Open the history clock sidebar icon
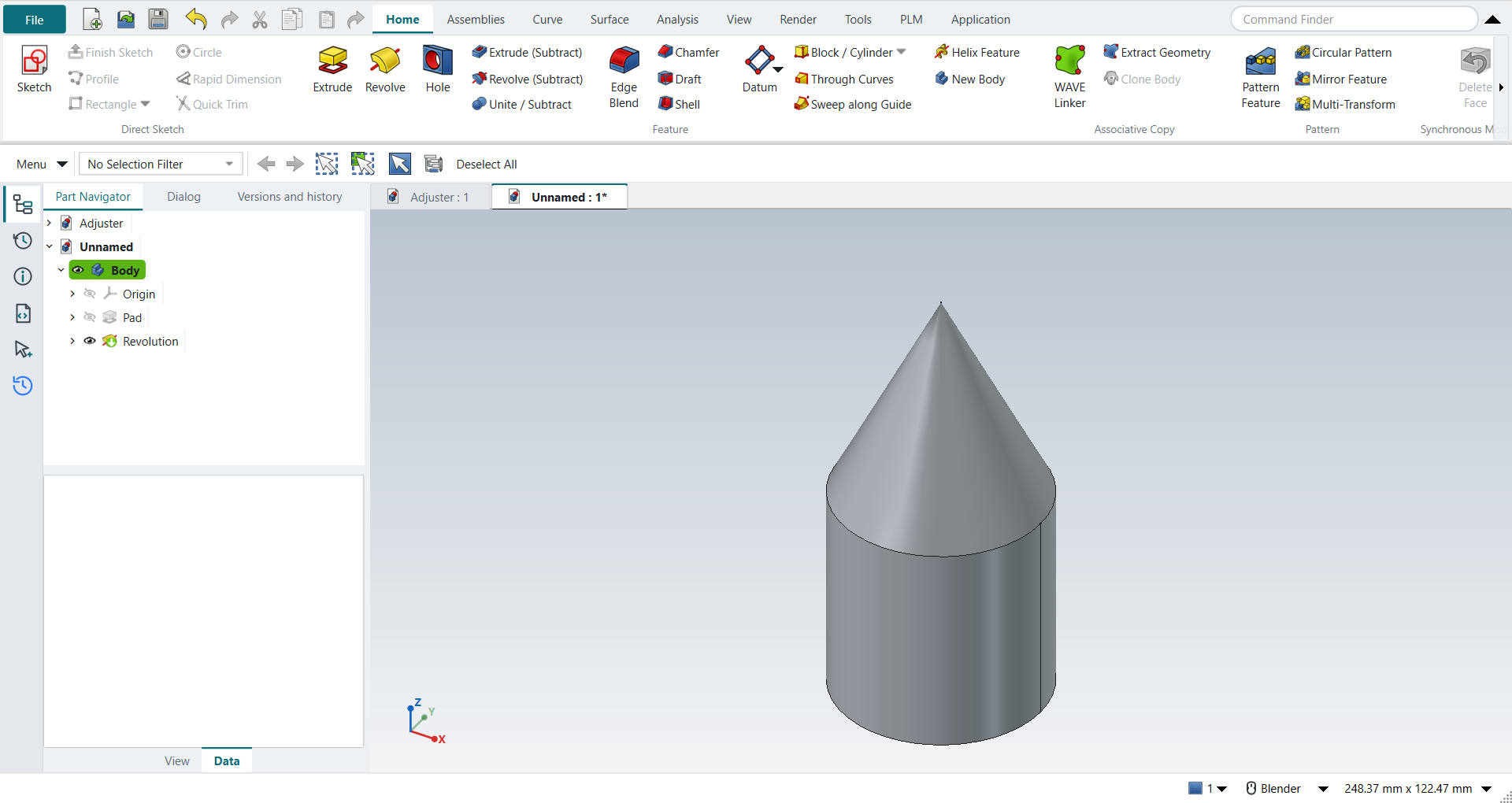Image resolution: width=1512 pixels, height=803 pixels. pos(23,240)
